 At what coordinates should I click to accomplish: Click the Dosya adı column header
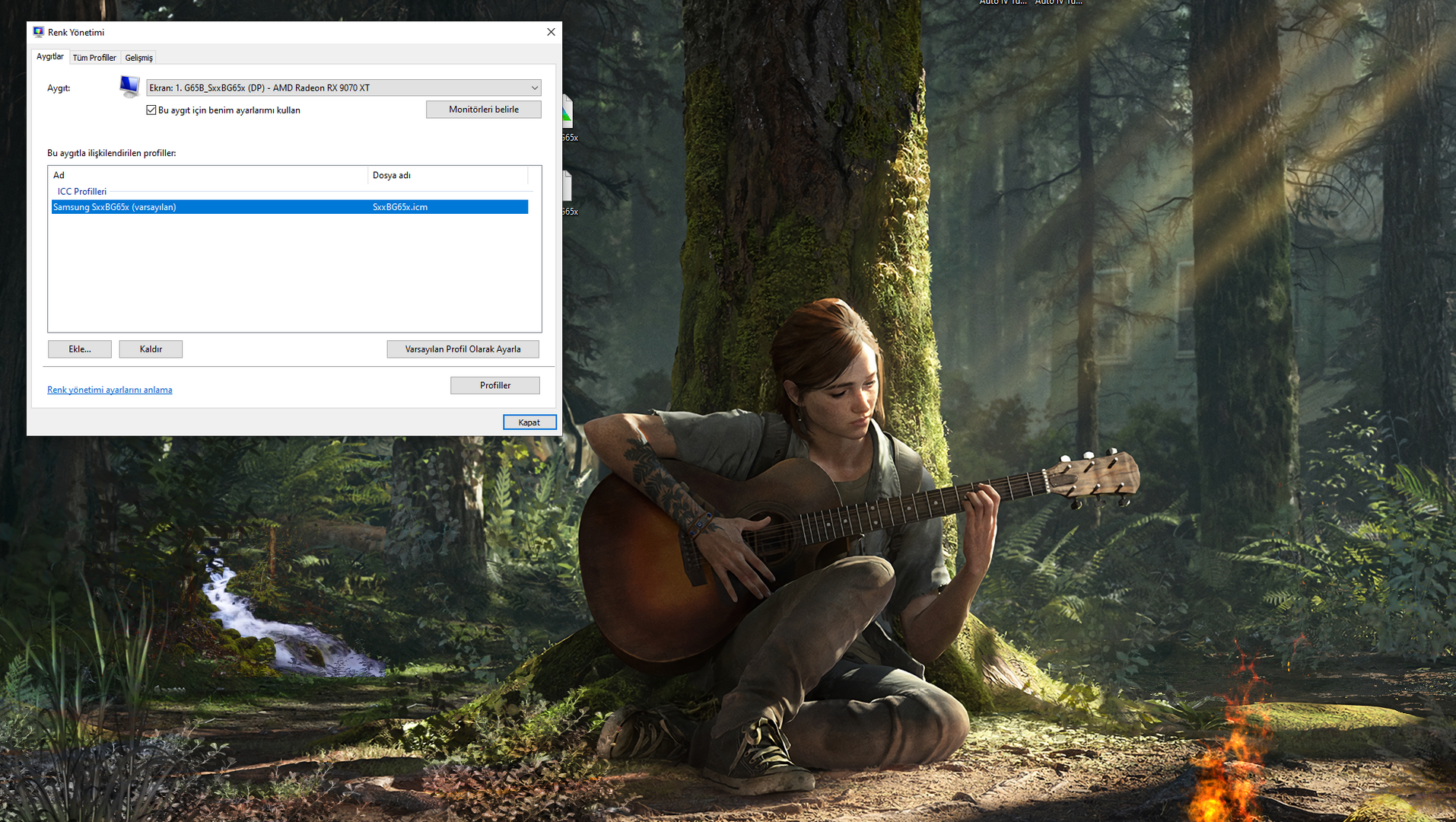448,175
